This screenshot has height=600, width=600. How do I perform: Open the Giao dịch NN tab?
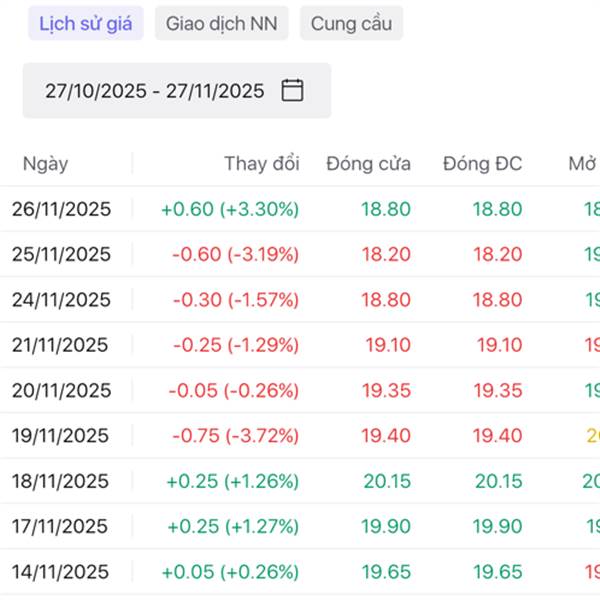221,23
